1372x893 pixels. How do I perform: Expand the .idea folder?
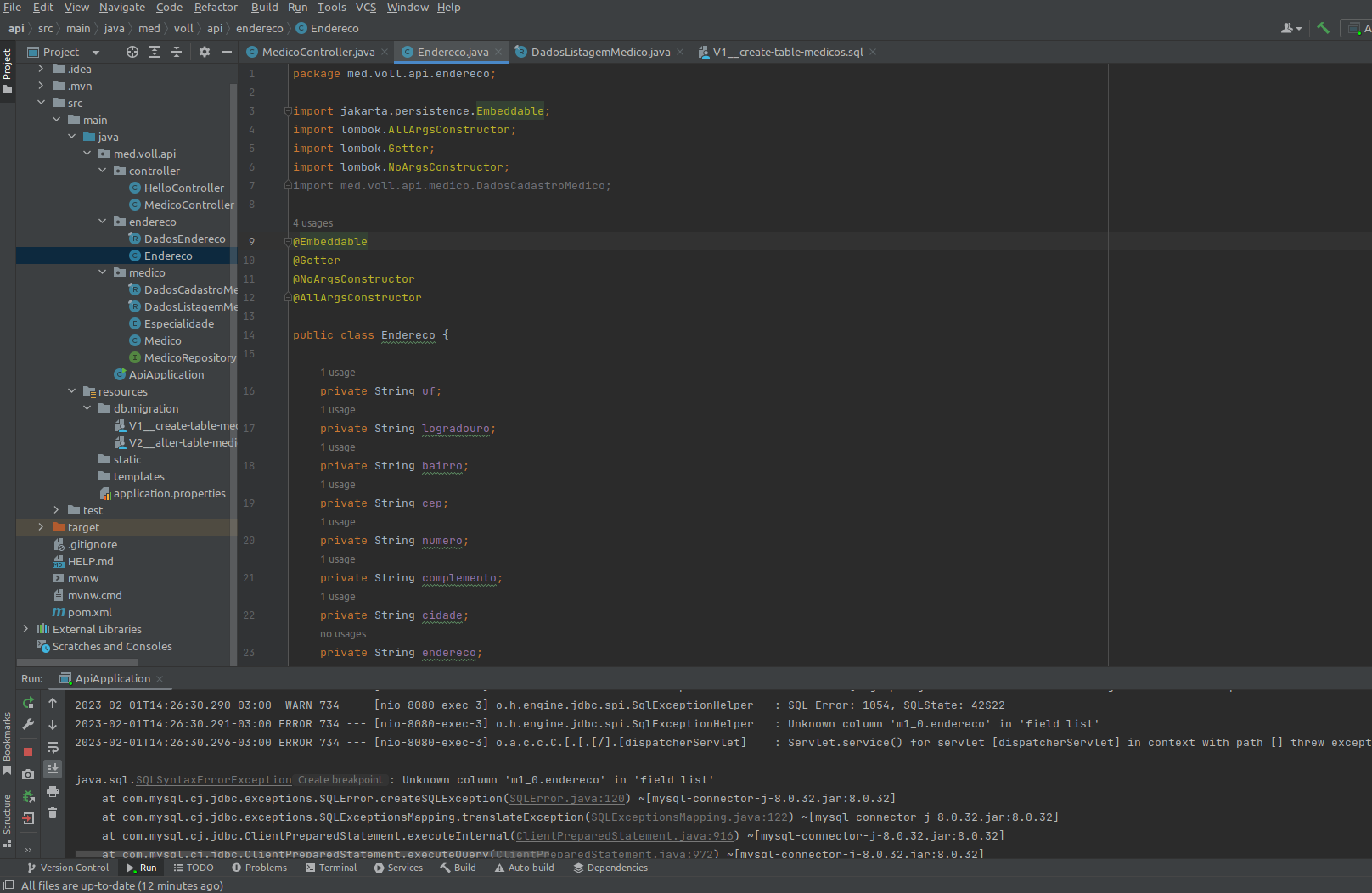[41, 69]
